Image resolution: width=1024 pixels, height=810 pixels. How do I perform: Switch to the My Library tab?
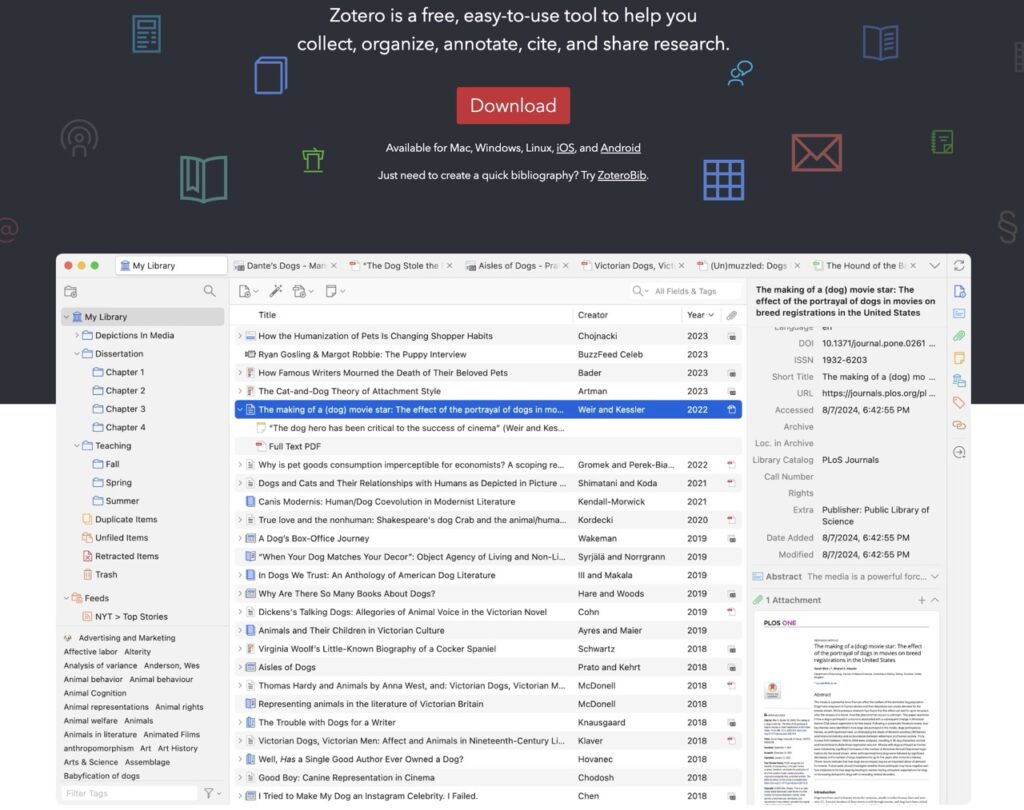[x=171, y=265]
